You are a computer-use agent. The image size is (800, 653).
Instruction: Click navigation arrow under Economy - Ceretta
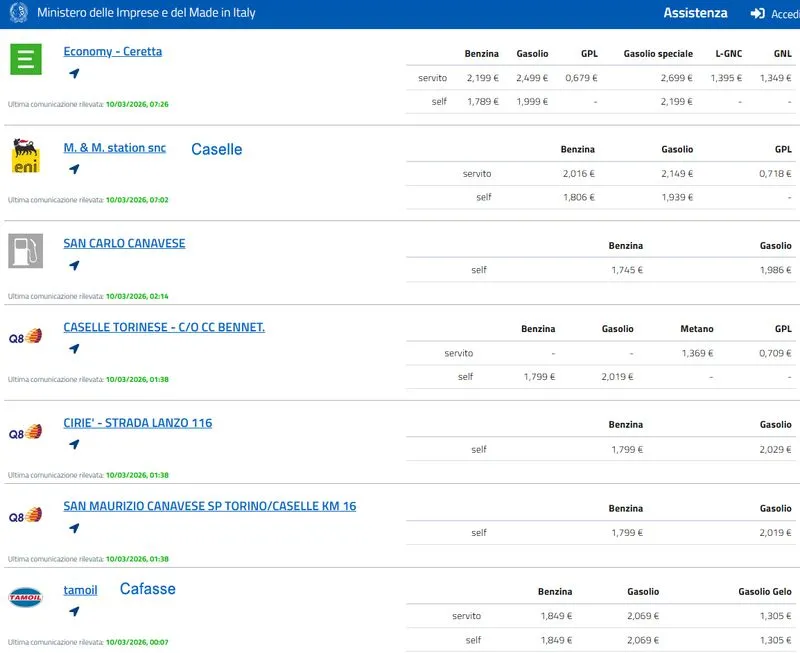74,73
